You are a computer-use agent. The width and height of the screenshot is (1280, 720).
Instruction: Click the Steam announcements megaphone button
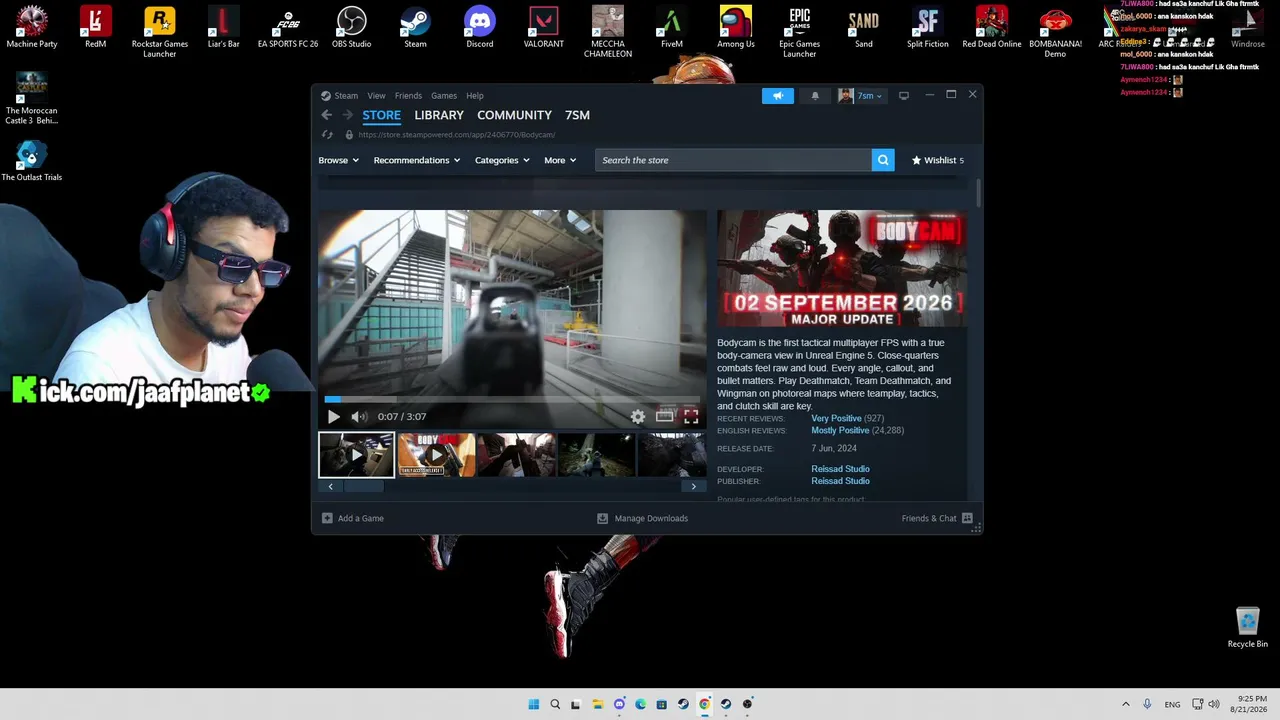coord(778,96)
